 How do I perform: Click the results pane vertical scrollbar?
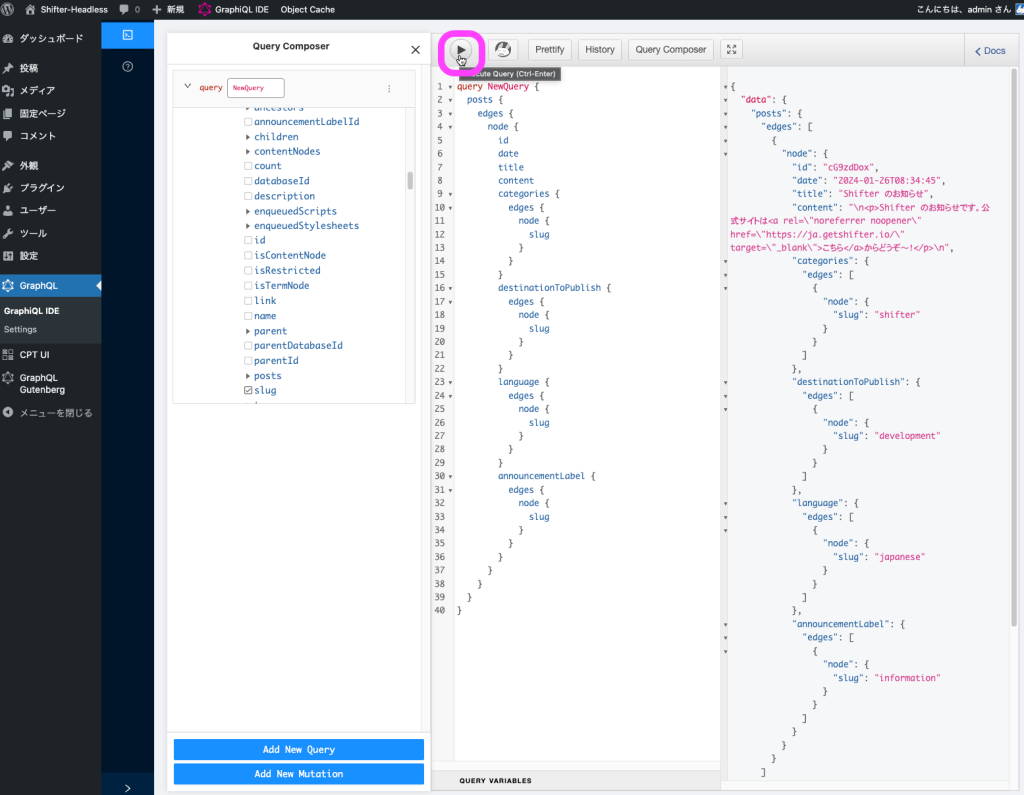[x=1014, y=346]
